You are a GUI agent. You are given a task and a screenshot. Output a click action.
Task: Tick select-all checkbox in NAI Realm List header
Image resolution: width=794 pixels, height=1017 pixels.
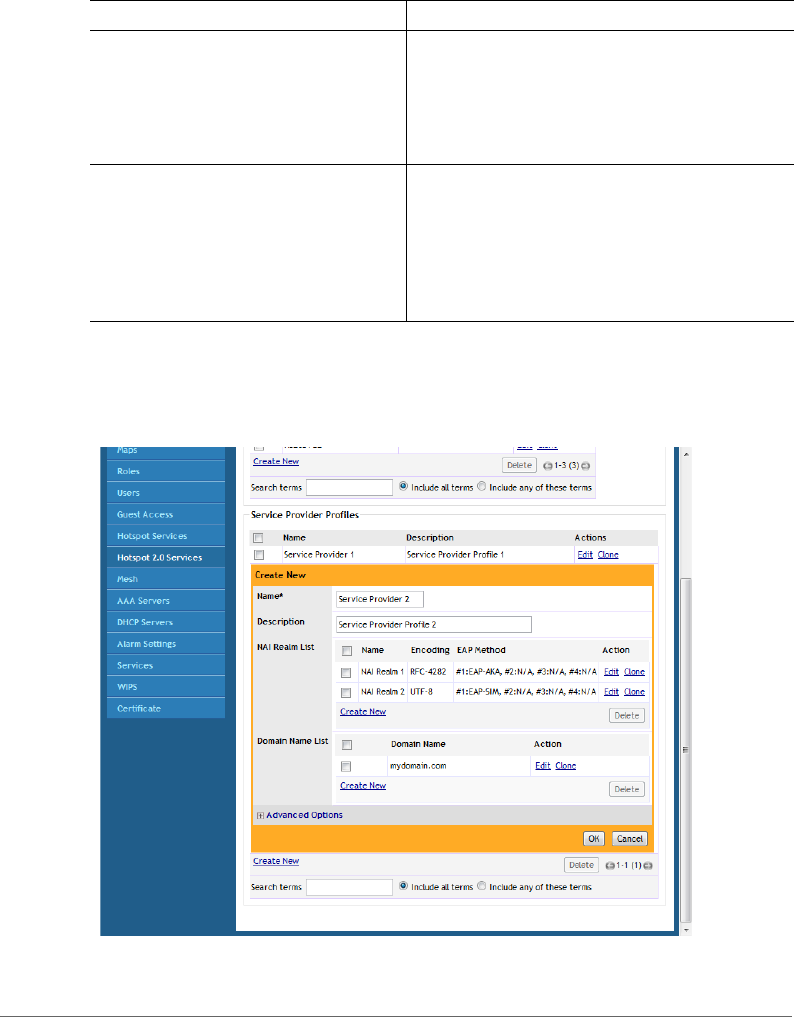pos(347,651)
